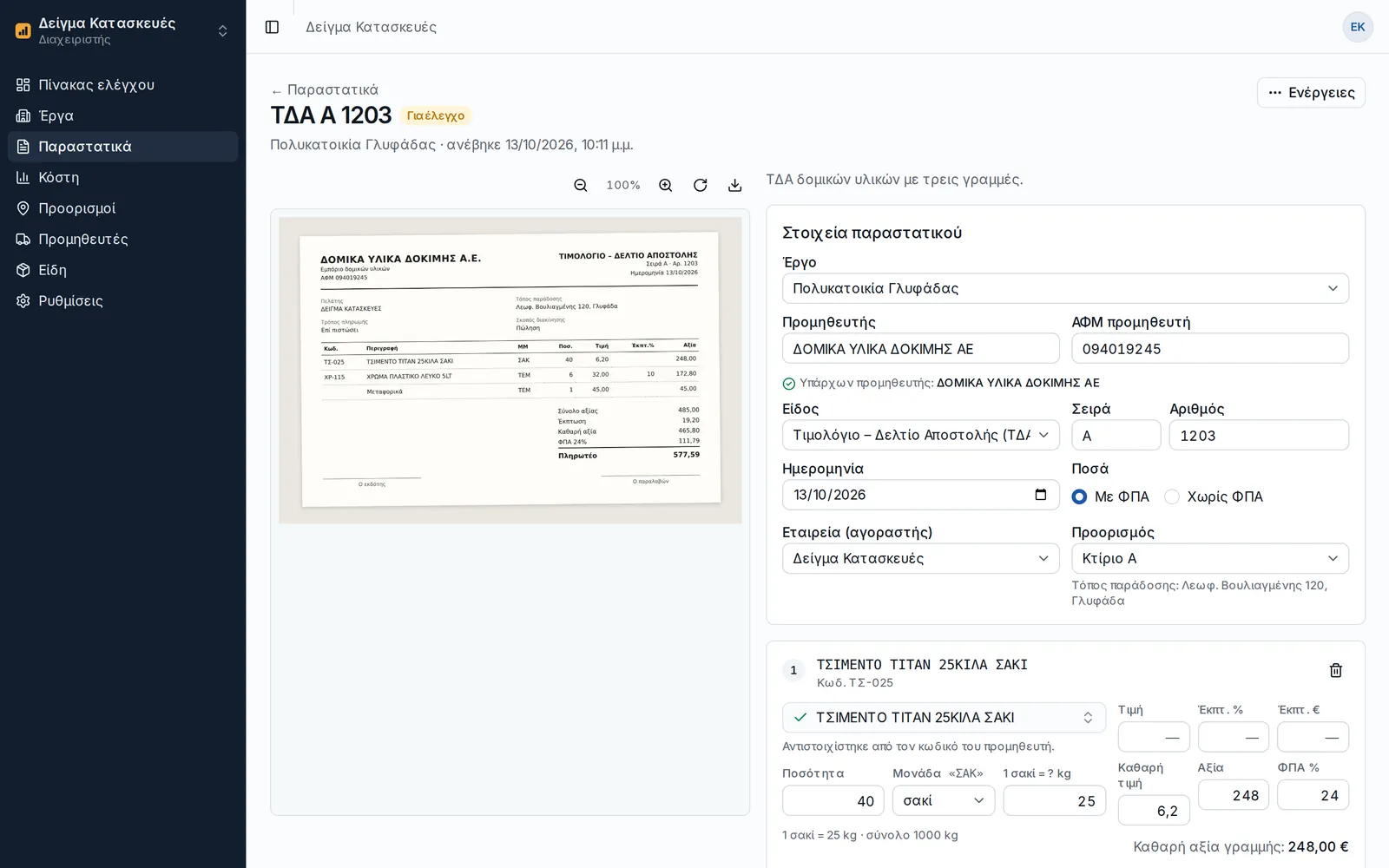Select the Με ΦΠΑ radio option

coord(1079,496)
